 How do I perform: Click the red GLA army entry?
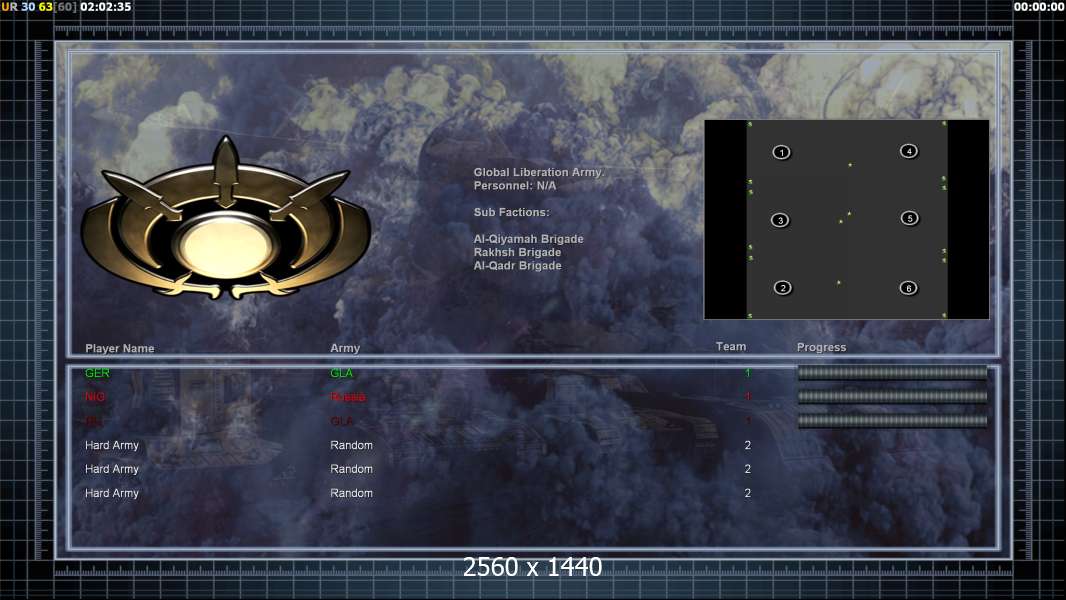(x=341, y=421)
